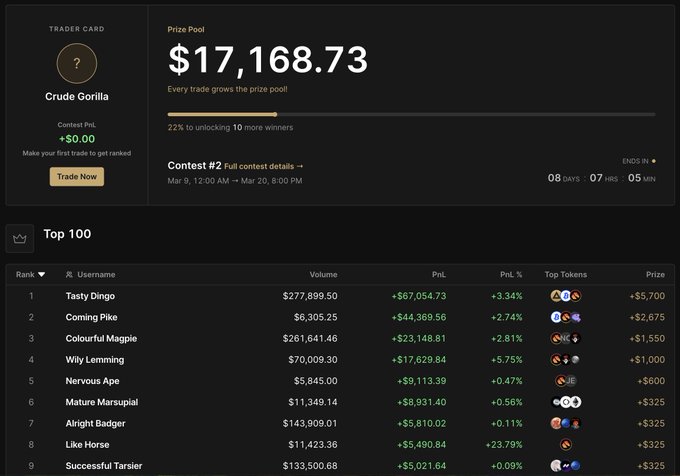Click the question mark trader avatar
680x476 pixels.
77,63
